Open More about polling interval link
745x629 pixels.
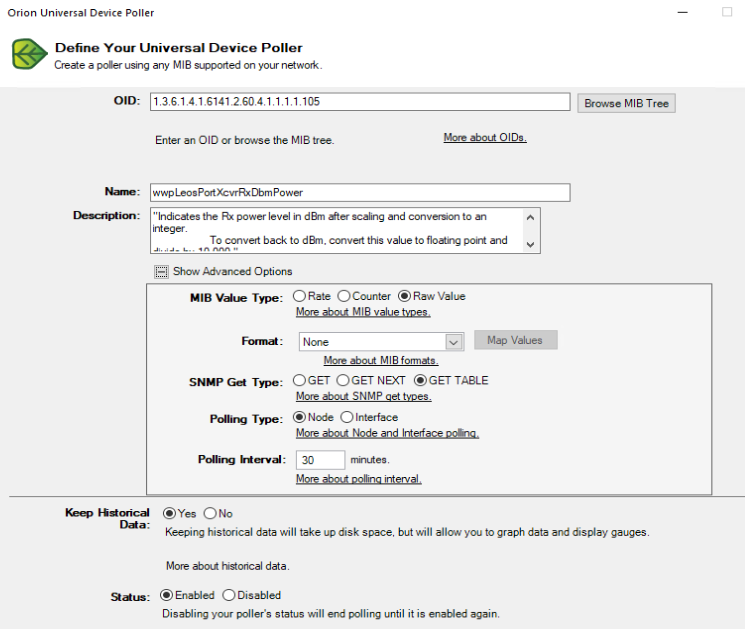tap(359, 478)
